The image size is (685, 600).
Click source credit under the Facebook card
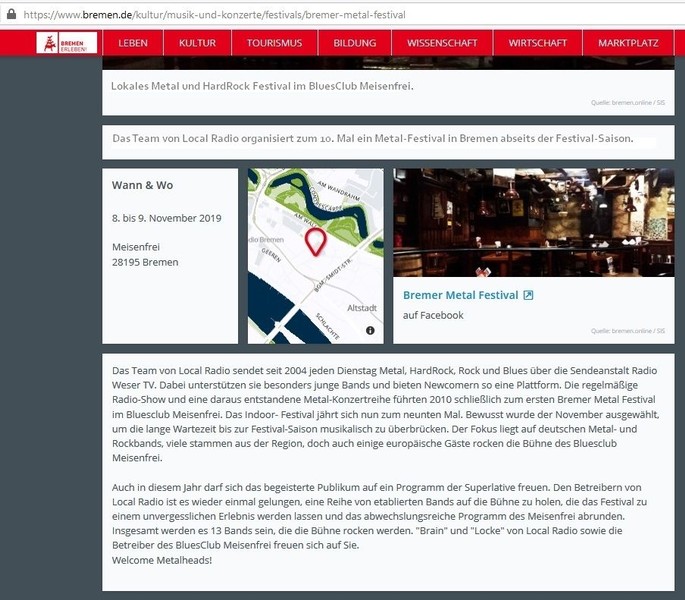[628, 331]
